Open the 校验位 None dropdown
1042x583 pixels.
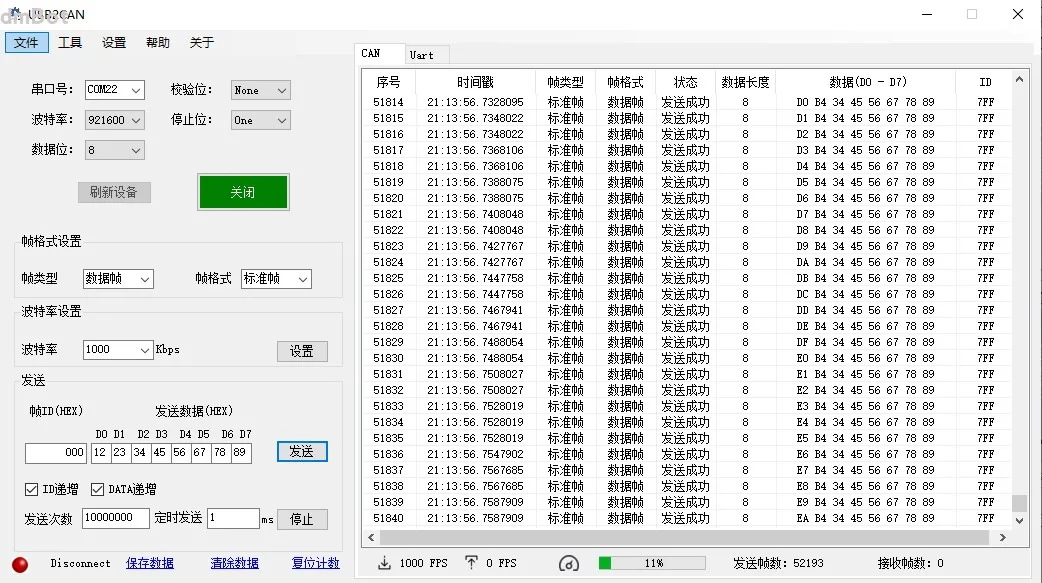click(x=260, y=90)
